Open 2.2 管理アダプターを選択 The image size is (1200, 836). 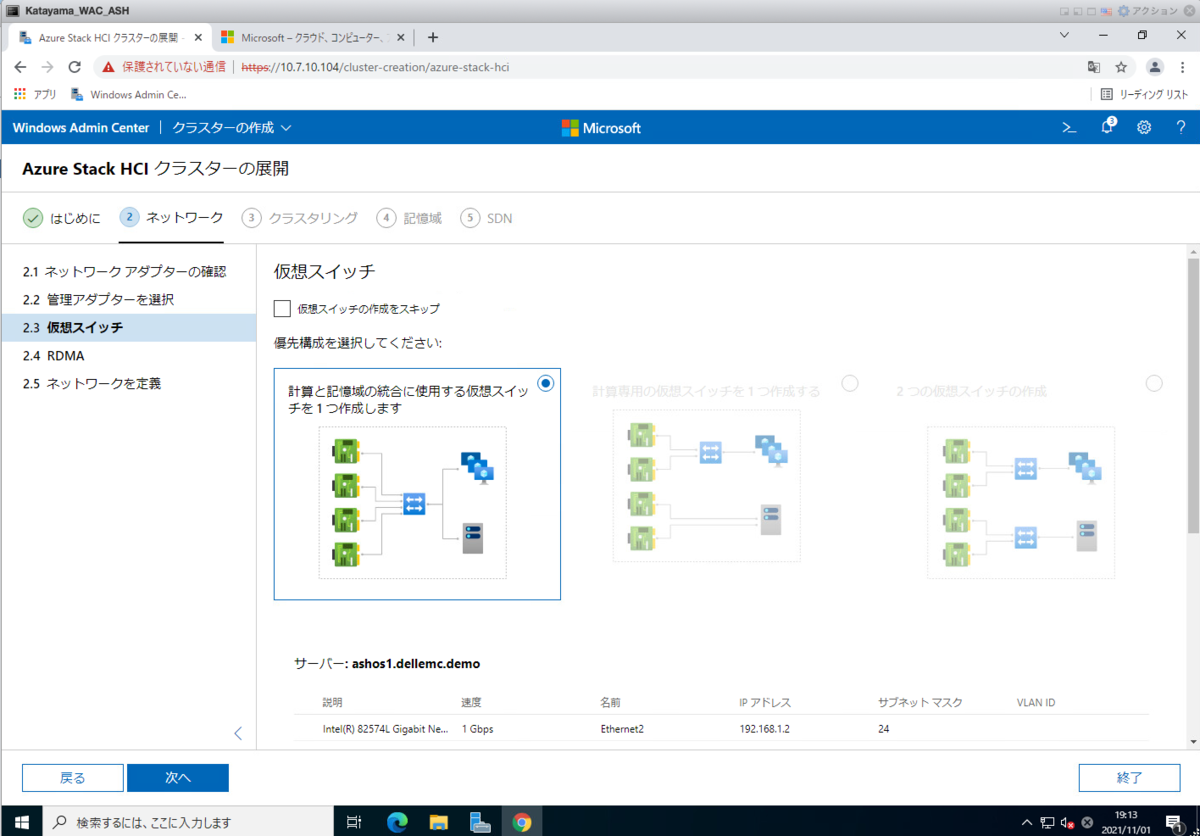(x=128, y=300)
